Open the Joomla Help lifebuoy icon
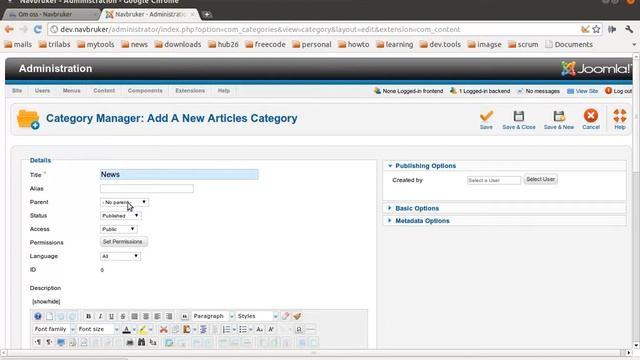 [620, 116]
